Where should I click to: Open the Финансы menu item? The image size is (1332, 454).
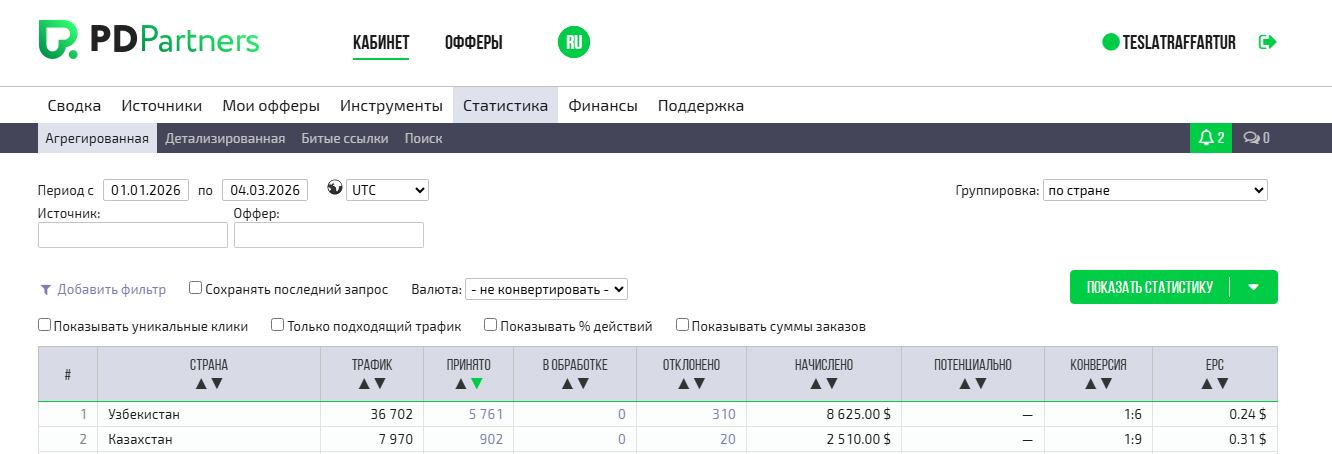tap(602, 105)
